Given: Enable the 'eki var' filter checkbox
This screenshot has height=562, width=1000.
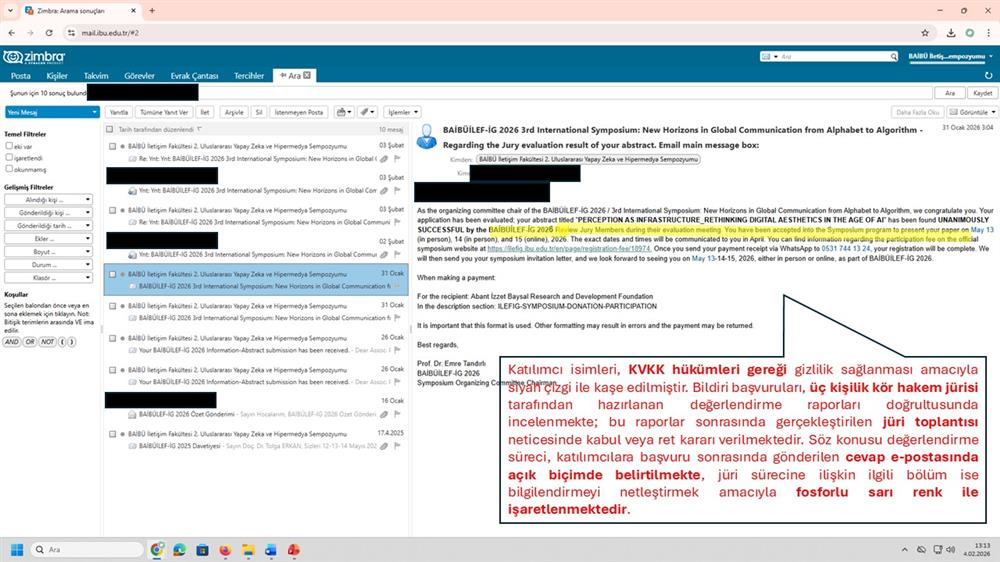Looking at the screenshot, I should pos(8,146).
